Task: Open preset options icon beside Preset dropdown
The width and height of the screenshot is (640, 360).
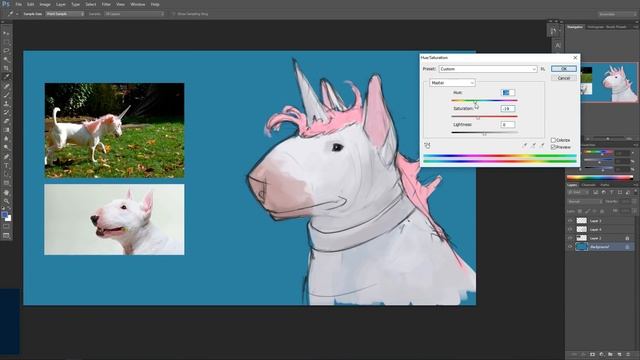Action: (543, 69)
